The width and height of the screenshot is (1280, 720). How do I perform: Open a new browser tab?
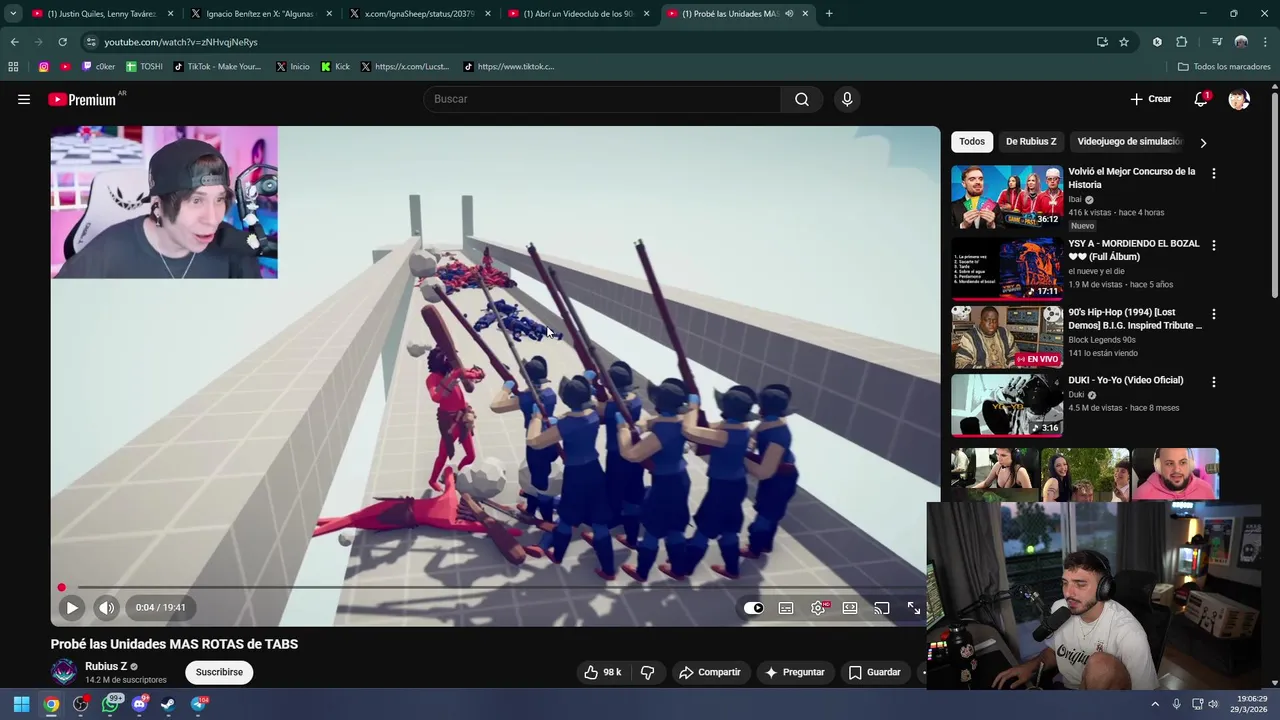[829, 14]
